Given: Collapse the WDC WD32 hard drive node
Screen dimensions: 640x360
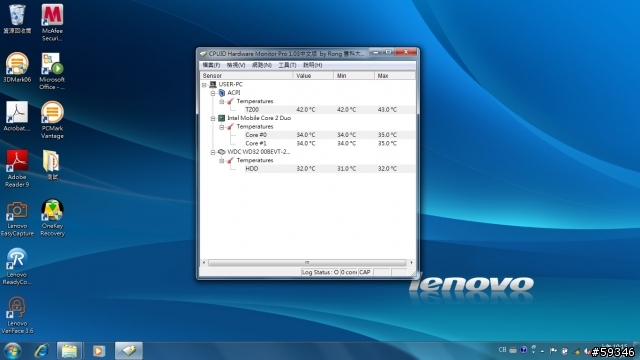Looking at the screenshot, I should point(213,152).
